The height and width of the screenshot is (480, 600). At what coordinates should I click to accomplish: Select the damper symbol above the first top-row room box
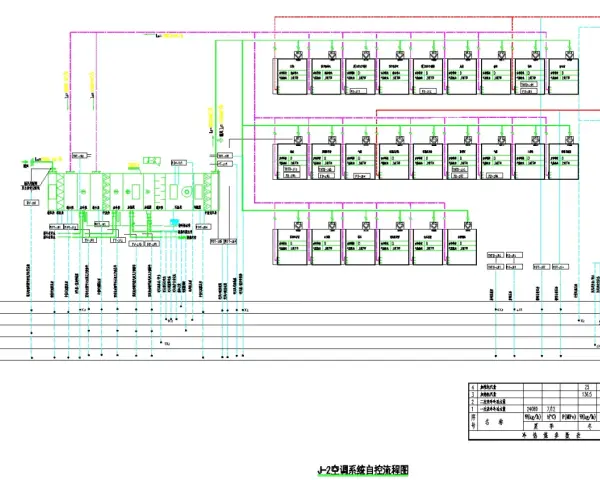tap(298, 55)
